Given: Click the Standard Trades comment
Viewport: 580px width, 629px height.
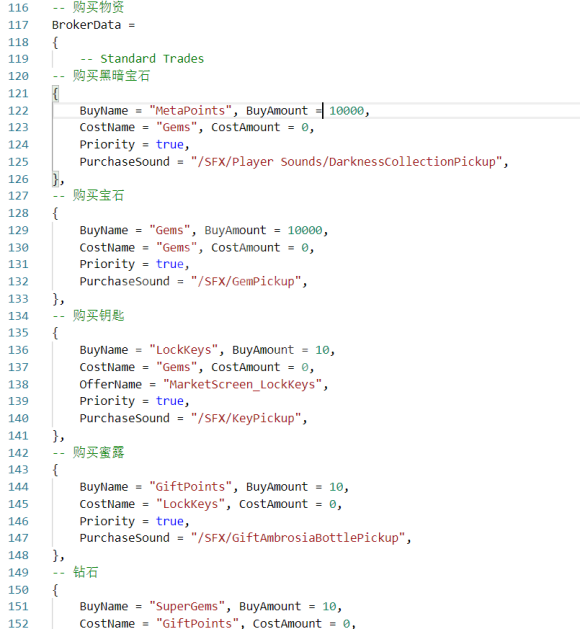Looking at the screenshot, I should click(142, 59).
